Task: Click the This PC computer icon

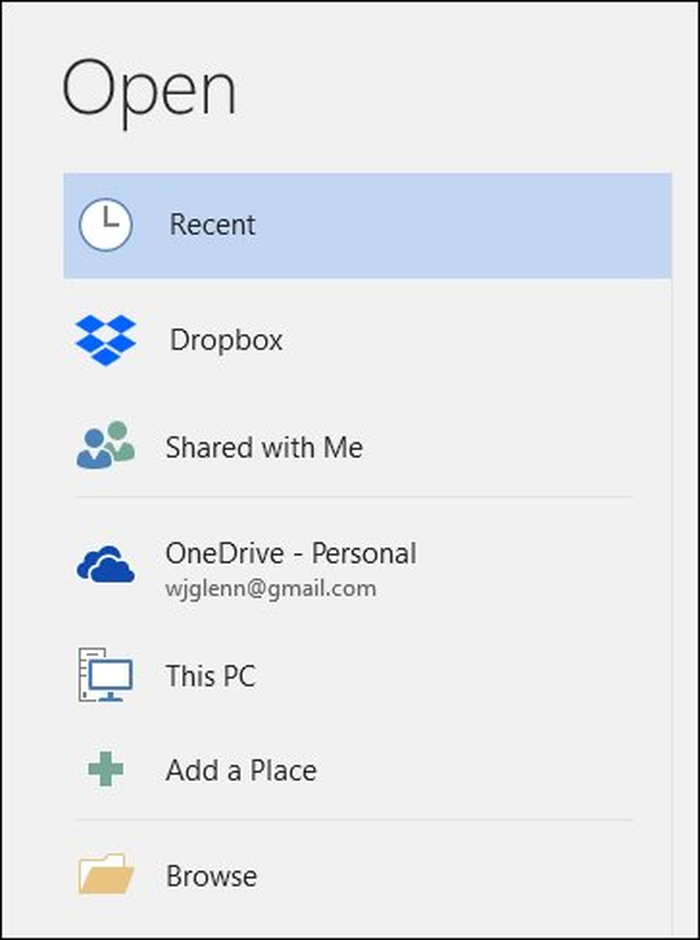Action: click(105, 675)
